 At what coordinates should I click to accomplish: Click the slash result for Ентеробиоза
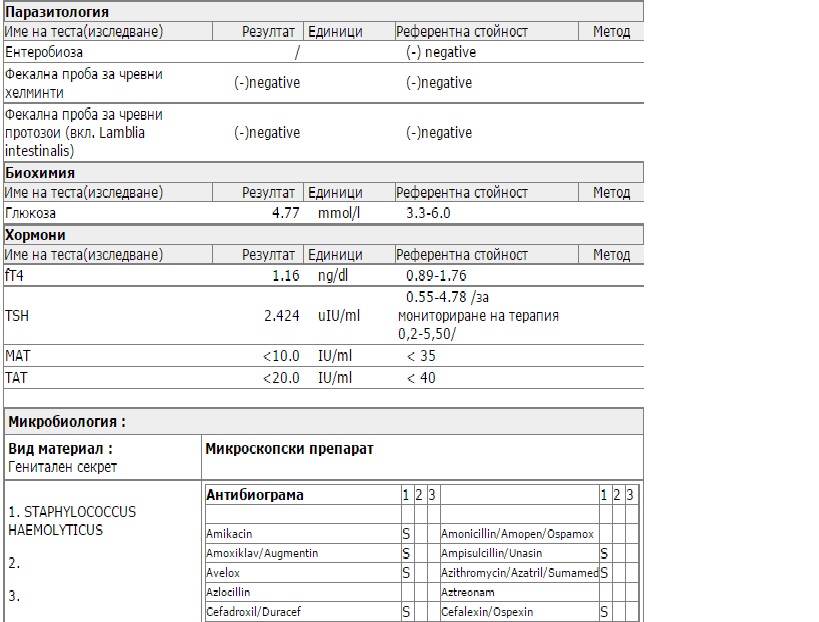[x=297, y=52]
